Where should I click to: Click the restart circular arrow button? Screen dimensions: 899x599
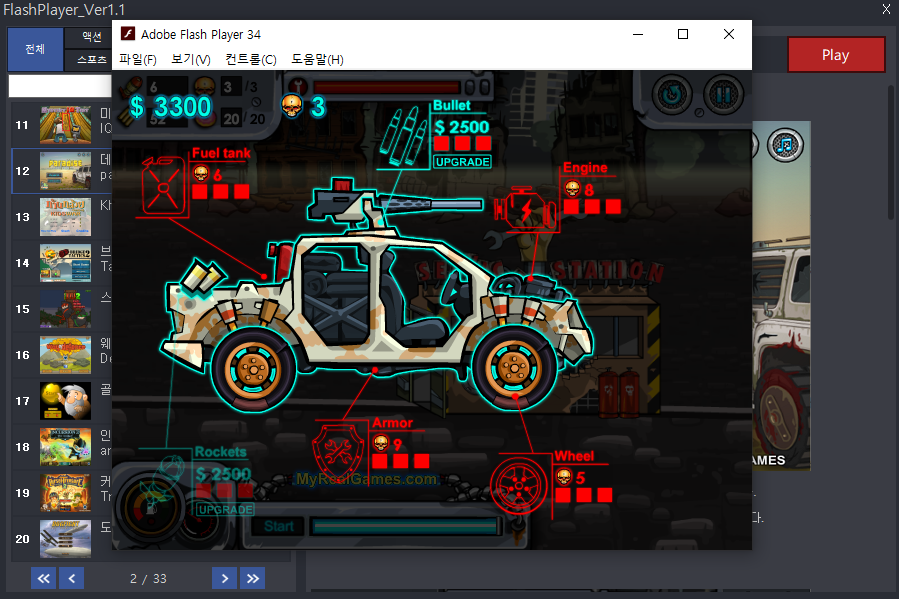(672, 95)
